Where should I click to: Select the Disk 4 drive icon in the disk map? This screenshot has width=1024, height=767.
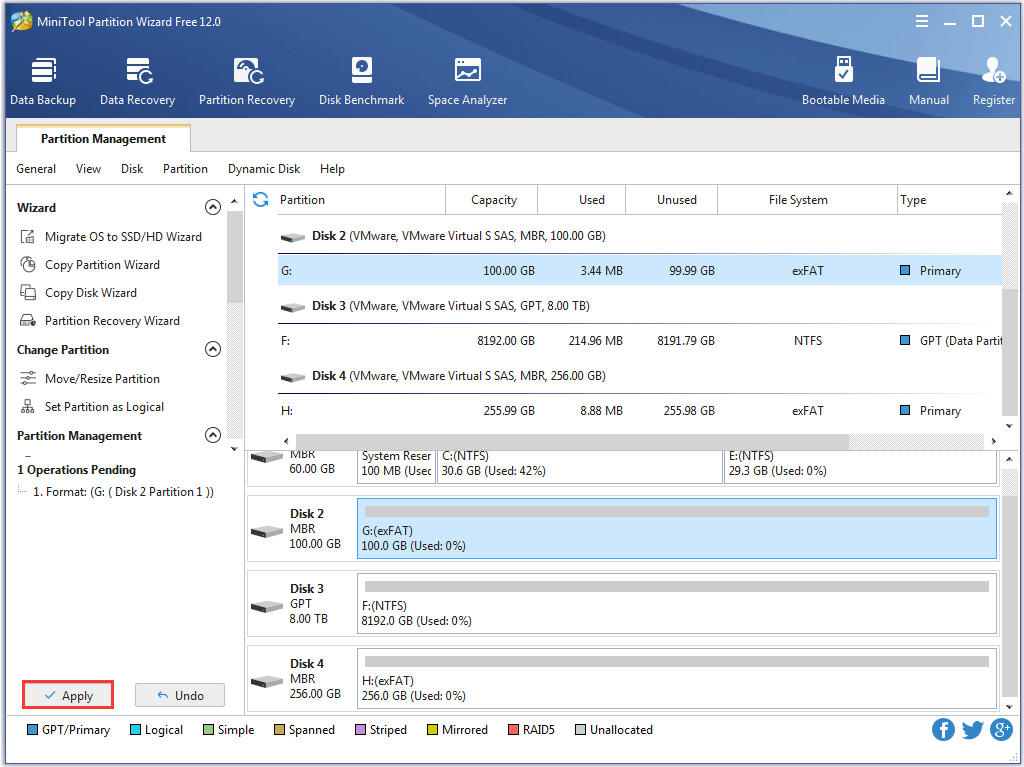pyautogui.click(x=266, y=681)
